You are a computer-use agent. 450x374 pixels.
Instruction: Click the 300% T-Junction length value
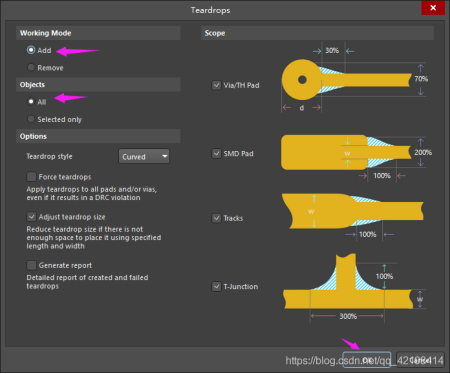pyautogui.click(x=348, y=316)
